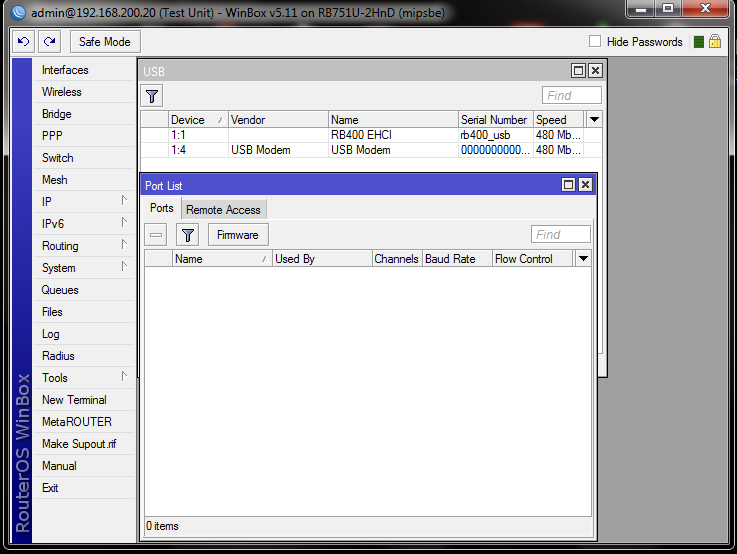Click the green status indicator icon
The height and width of the screenshot is (554, 737).
tap(698, 42)
